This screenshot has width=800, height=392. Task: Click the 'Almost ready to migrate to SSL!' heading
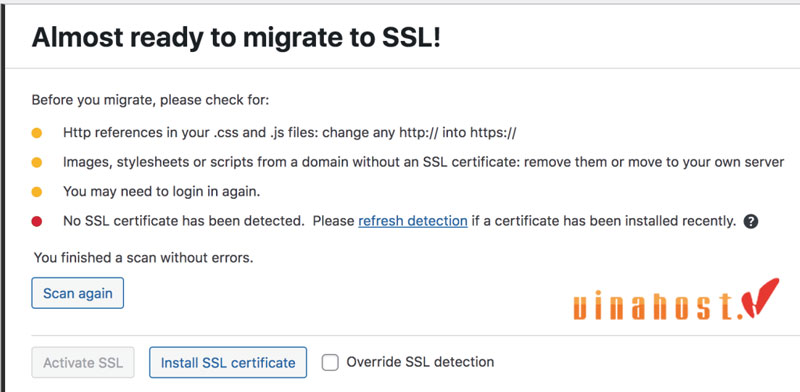tap(236, 37)
